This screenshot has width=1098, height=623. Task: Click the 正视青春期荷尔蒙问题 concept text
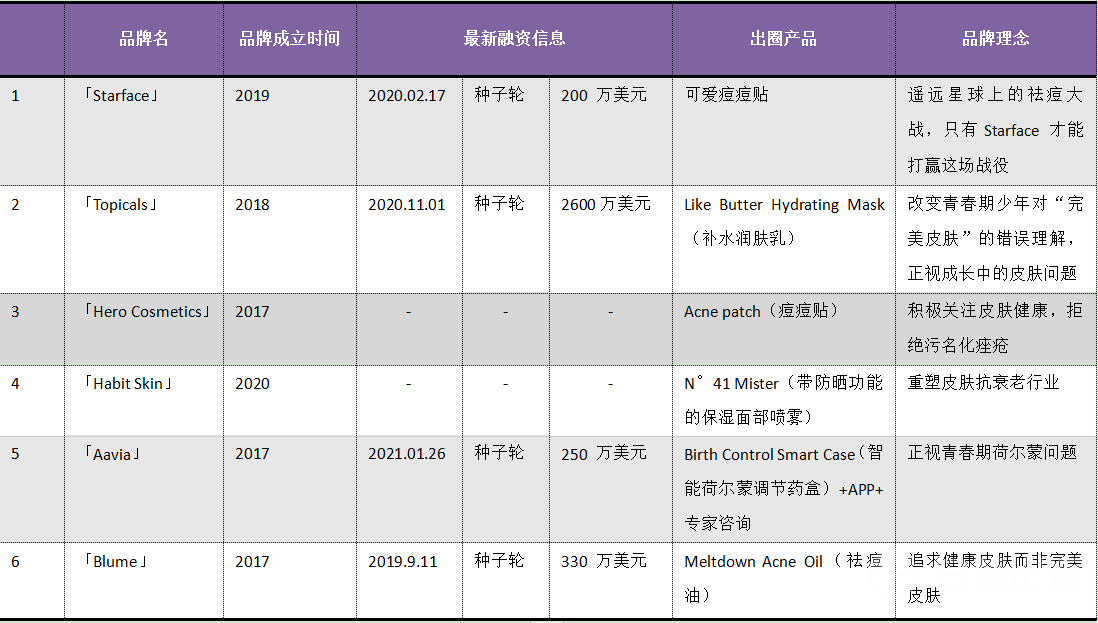coord(992,452)
